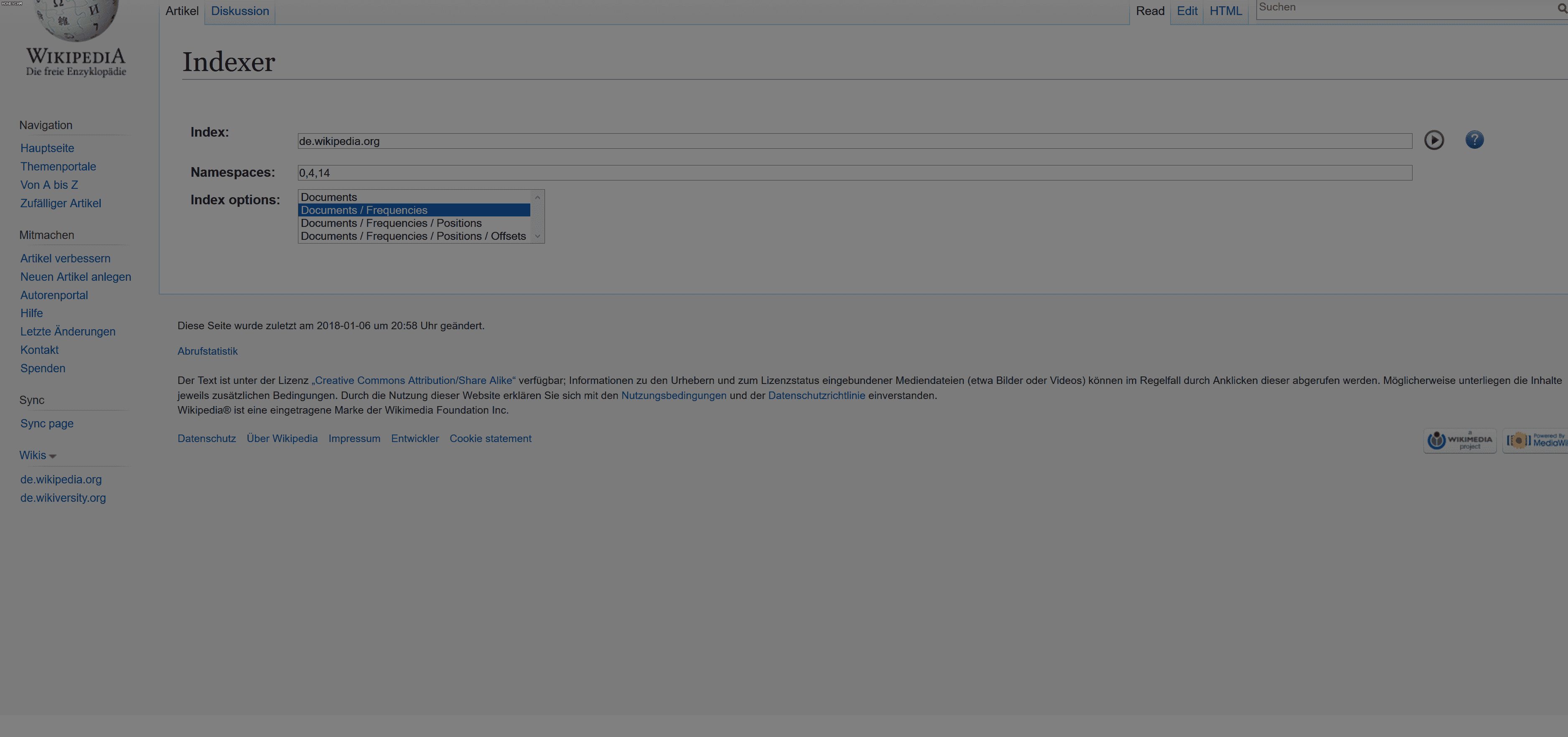Click into the Namespaces text field
The height and width of the screenshot is (737, 1568).
tap(855, 173)
